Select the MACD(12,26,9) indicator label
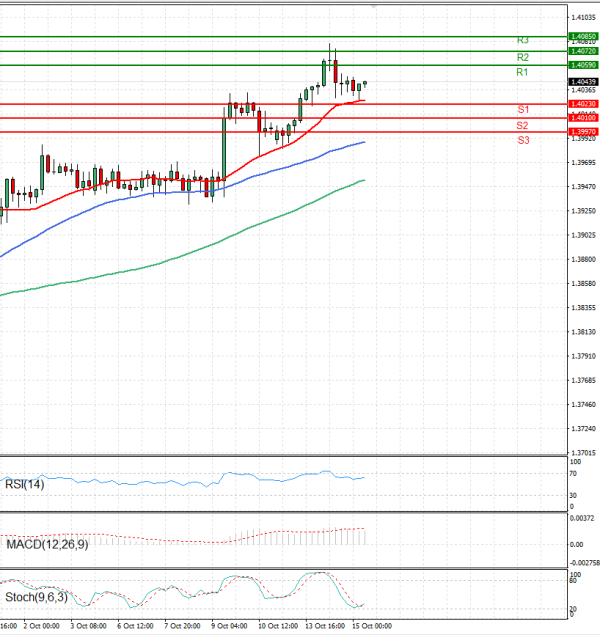 coord(45,542)
